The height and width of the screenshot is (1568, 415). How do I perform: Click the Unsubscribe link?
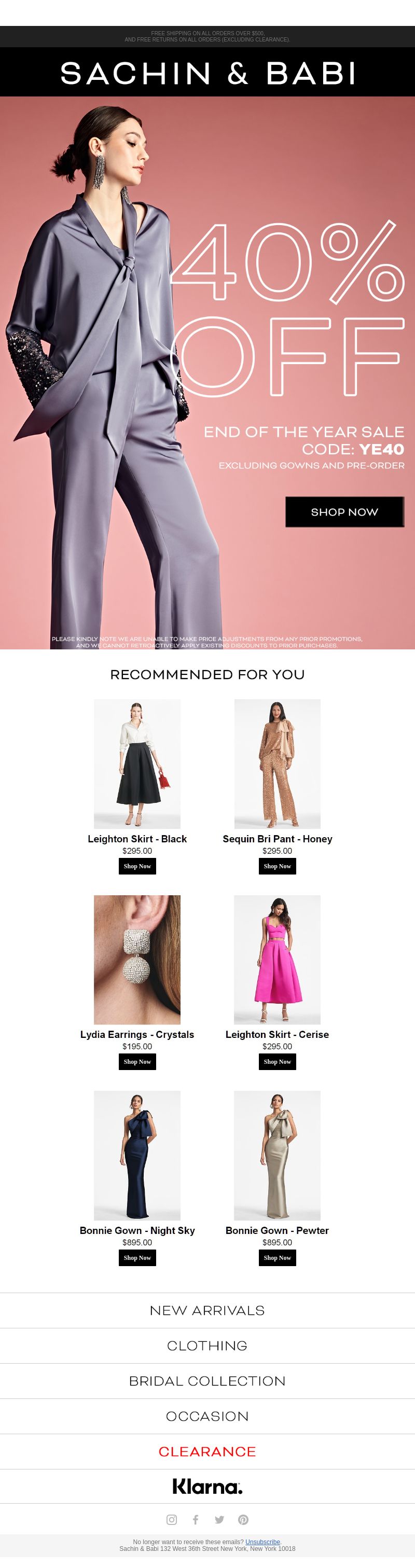(262, 1542)
